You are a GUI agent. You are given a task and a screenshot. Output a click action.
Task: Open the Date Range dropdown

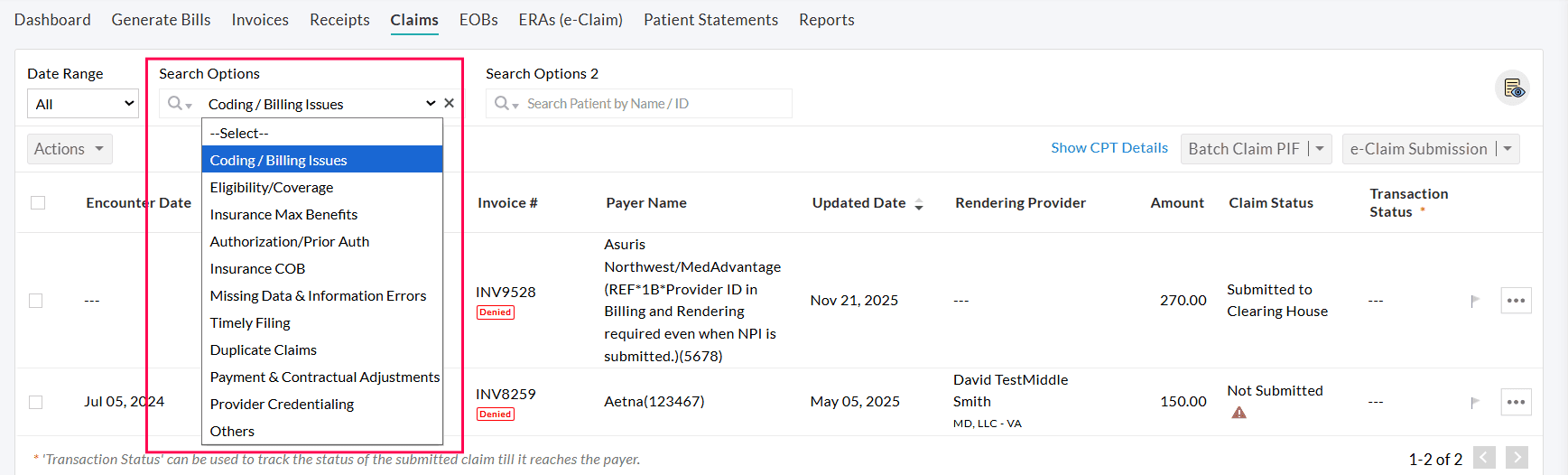[83, 104]
